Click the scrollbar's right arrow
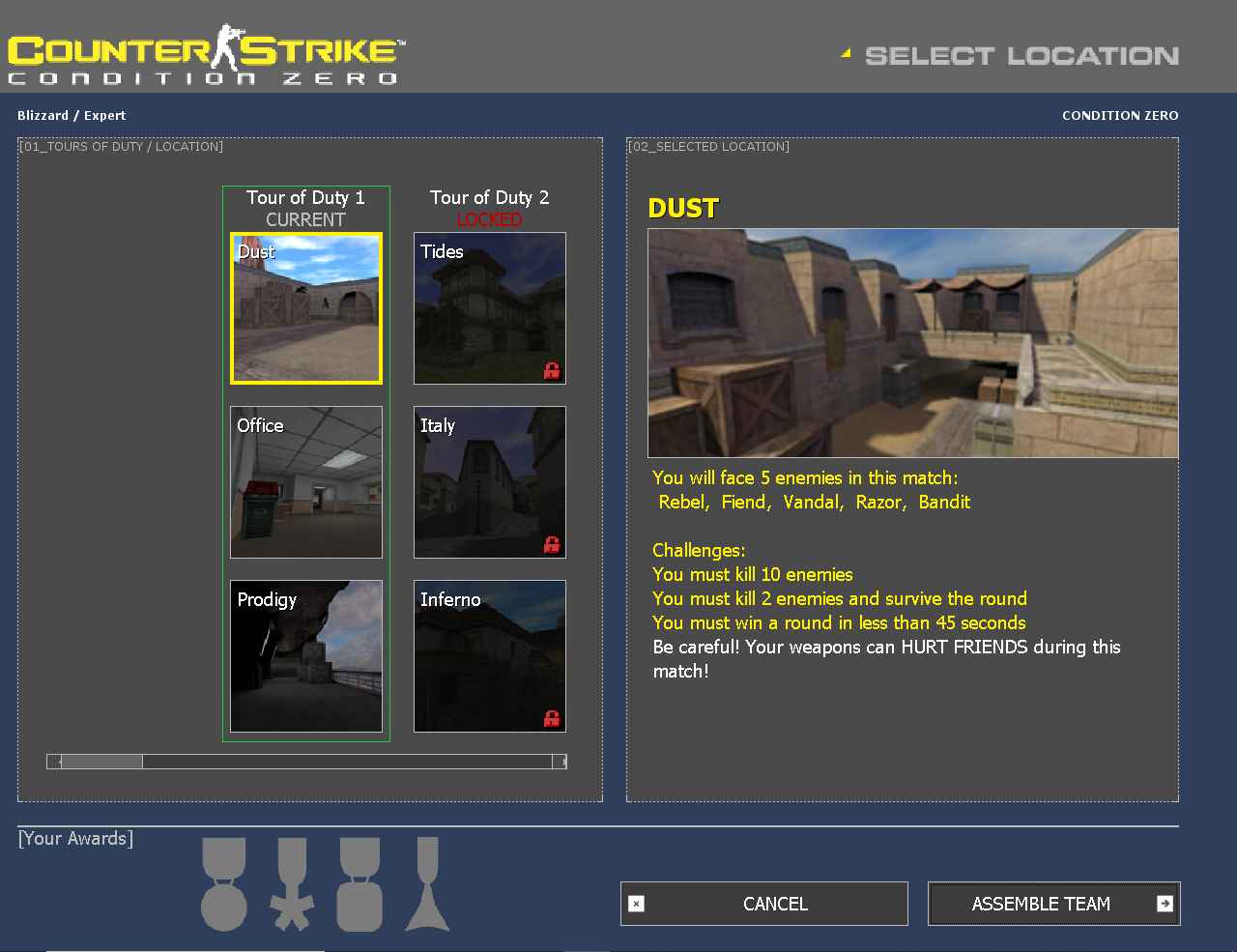Viewport: 1237px width, 952px height. 560,762
